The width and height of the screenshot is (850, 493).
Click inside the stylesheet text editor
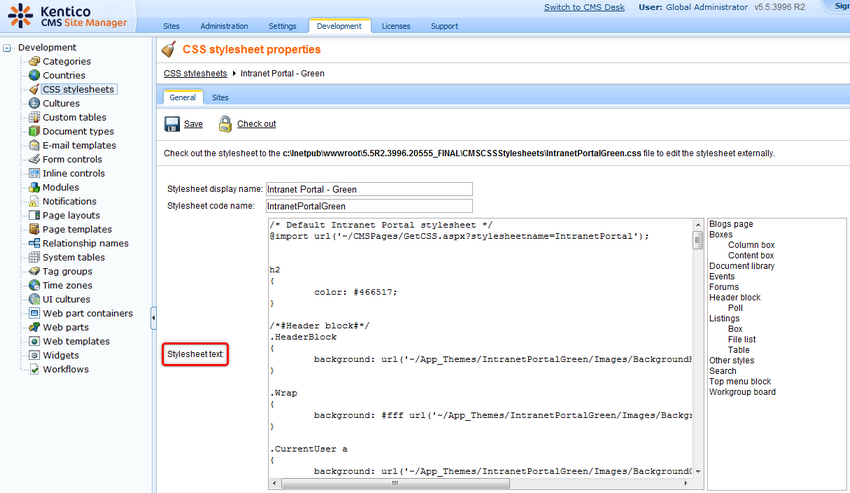pos(480,348)
